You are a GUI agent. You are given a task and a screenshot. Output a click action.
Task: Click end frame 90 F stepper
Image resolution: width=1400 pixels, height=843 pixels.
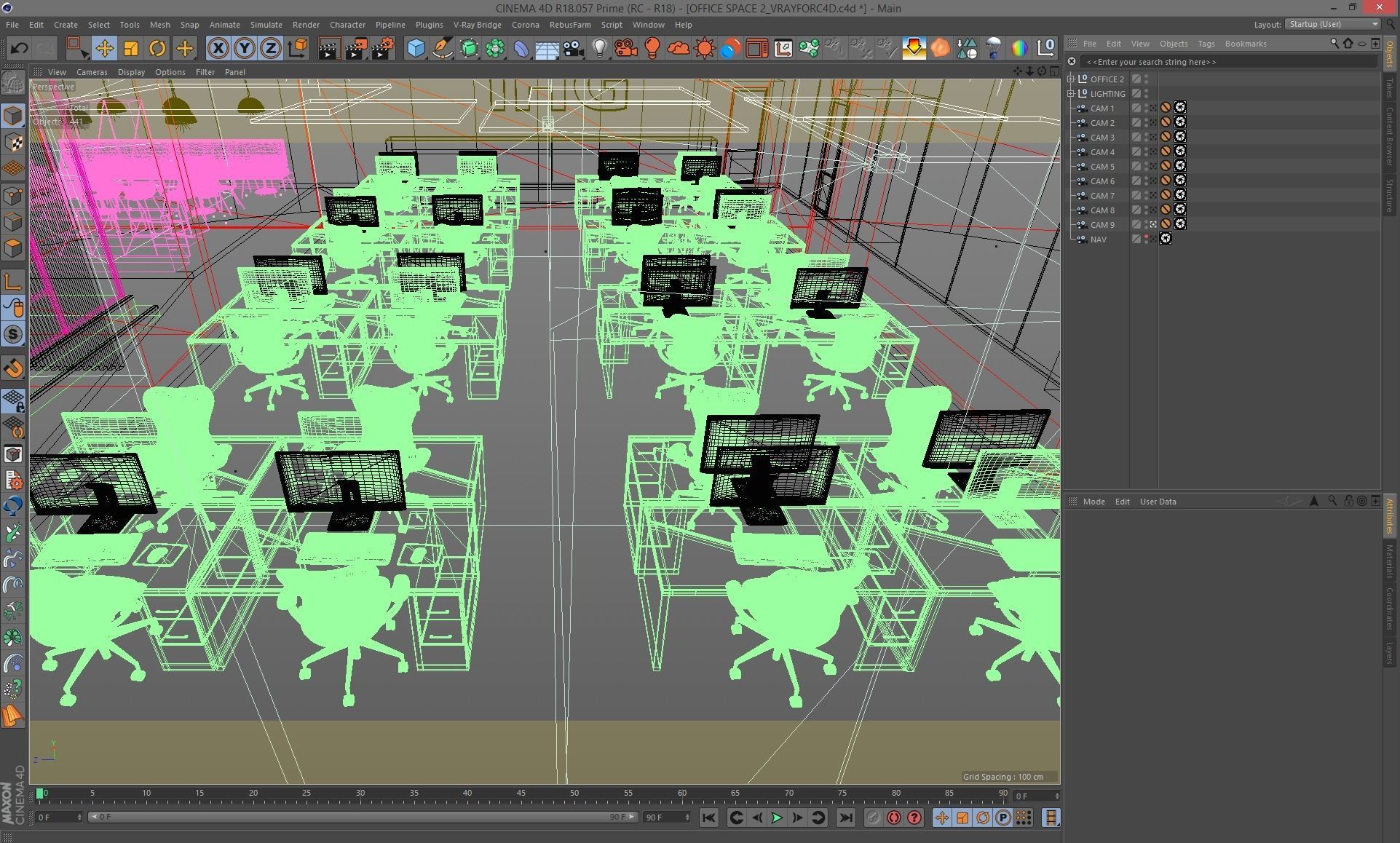(x=687, y=818)
